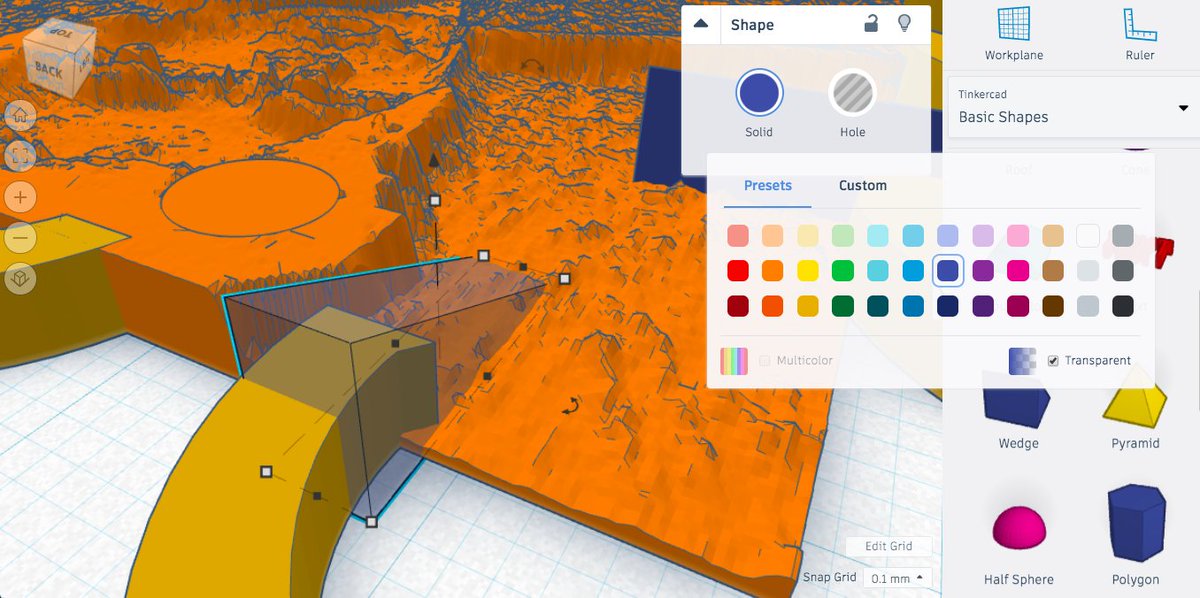Click the curved rotation arrow near bottom of shape
The width and height of the screenshot is (1200, 598).
click(571, 406)
